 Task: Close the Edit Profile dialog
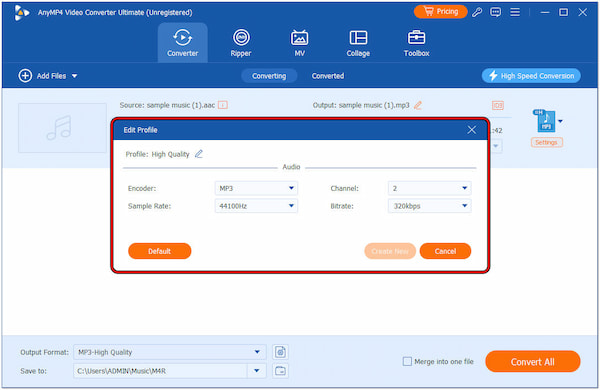pos(472,130)
